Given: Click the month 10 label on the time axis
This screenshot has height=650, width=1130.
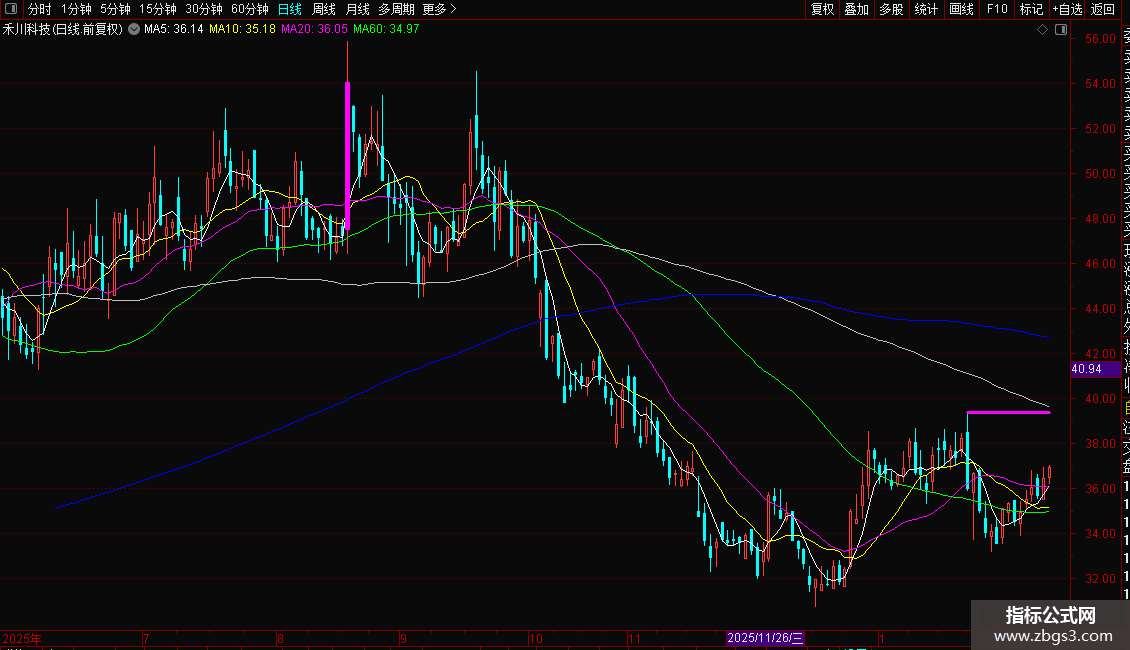Looking at the screenshot, I should (535, 638).
